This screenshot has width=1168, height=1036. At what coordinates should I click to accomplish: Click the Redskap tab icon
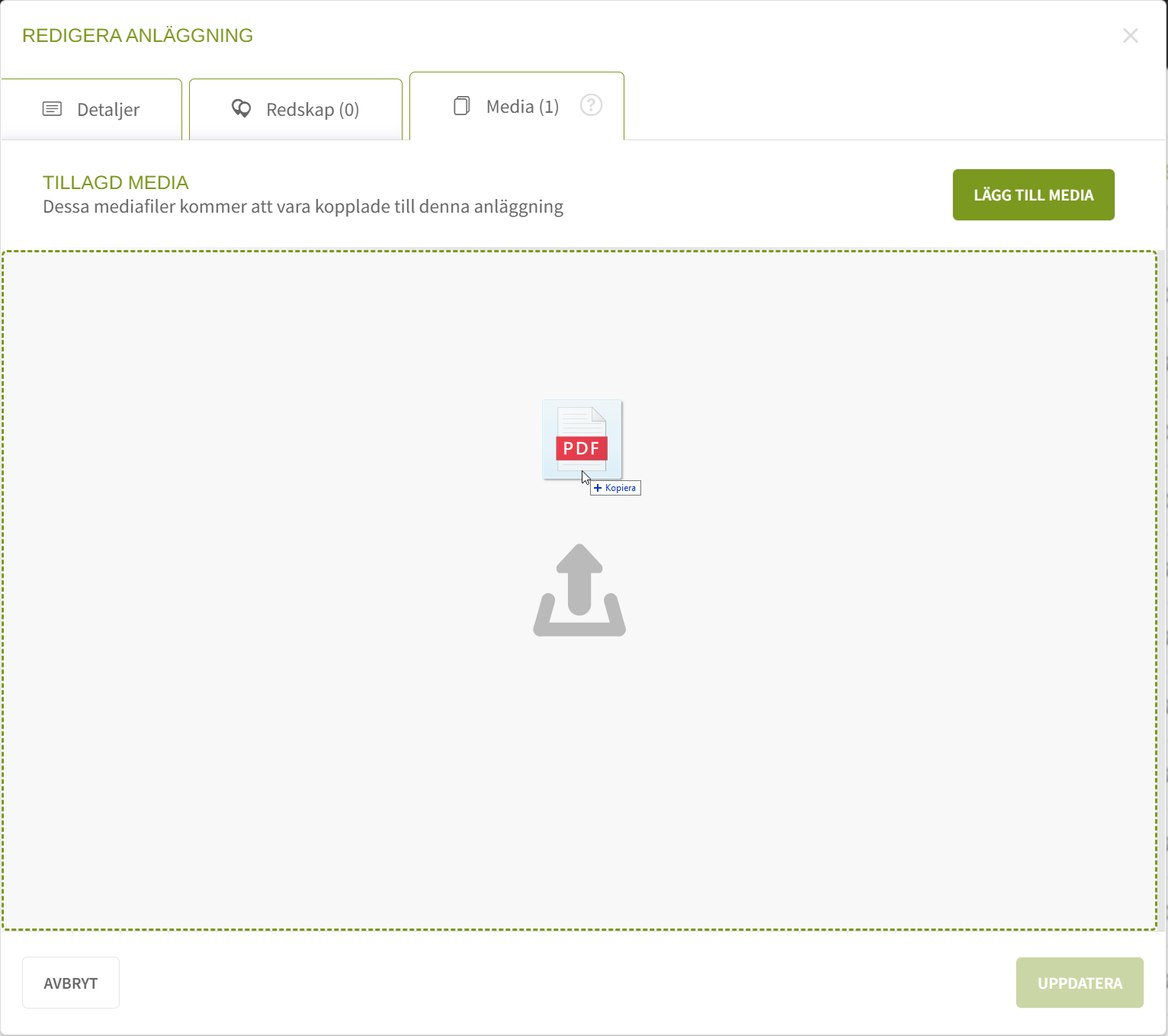(x=241, y=109)
